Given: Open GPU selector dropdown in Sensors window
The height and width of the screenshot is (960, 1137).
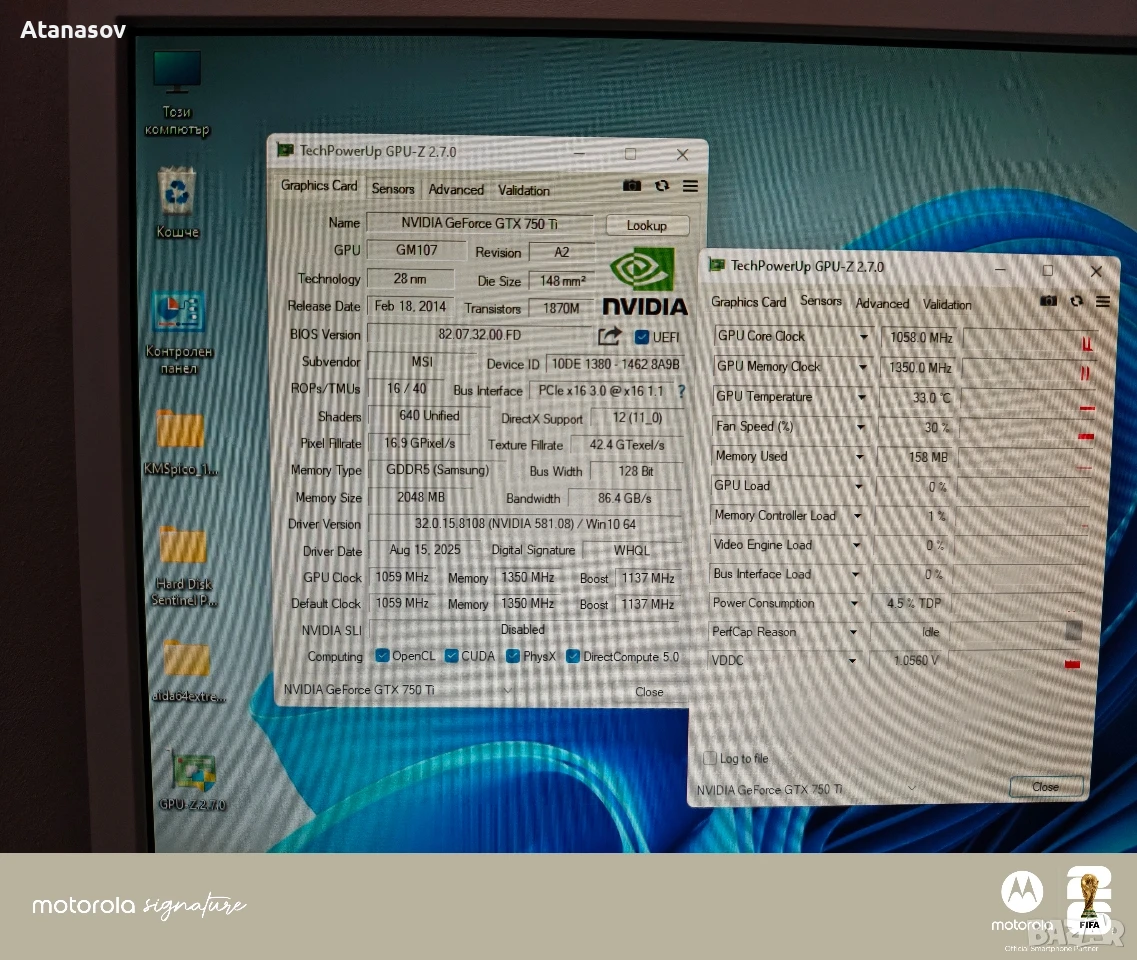Looking at the screenshot, I should [x=912, y=788].
